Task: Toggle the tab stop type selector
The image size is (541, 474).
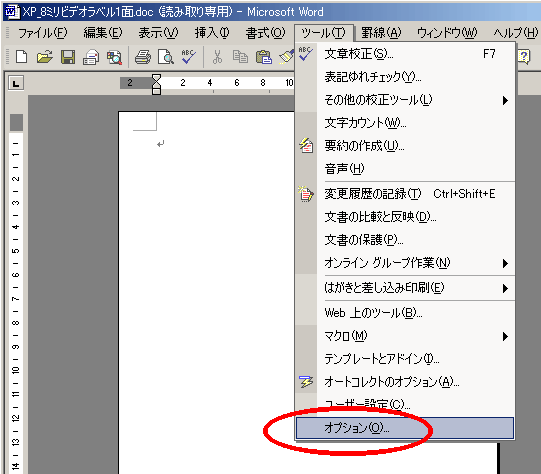Action: click(x=16, y=83)
